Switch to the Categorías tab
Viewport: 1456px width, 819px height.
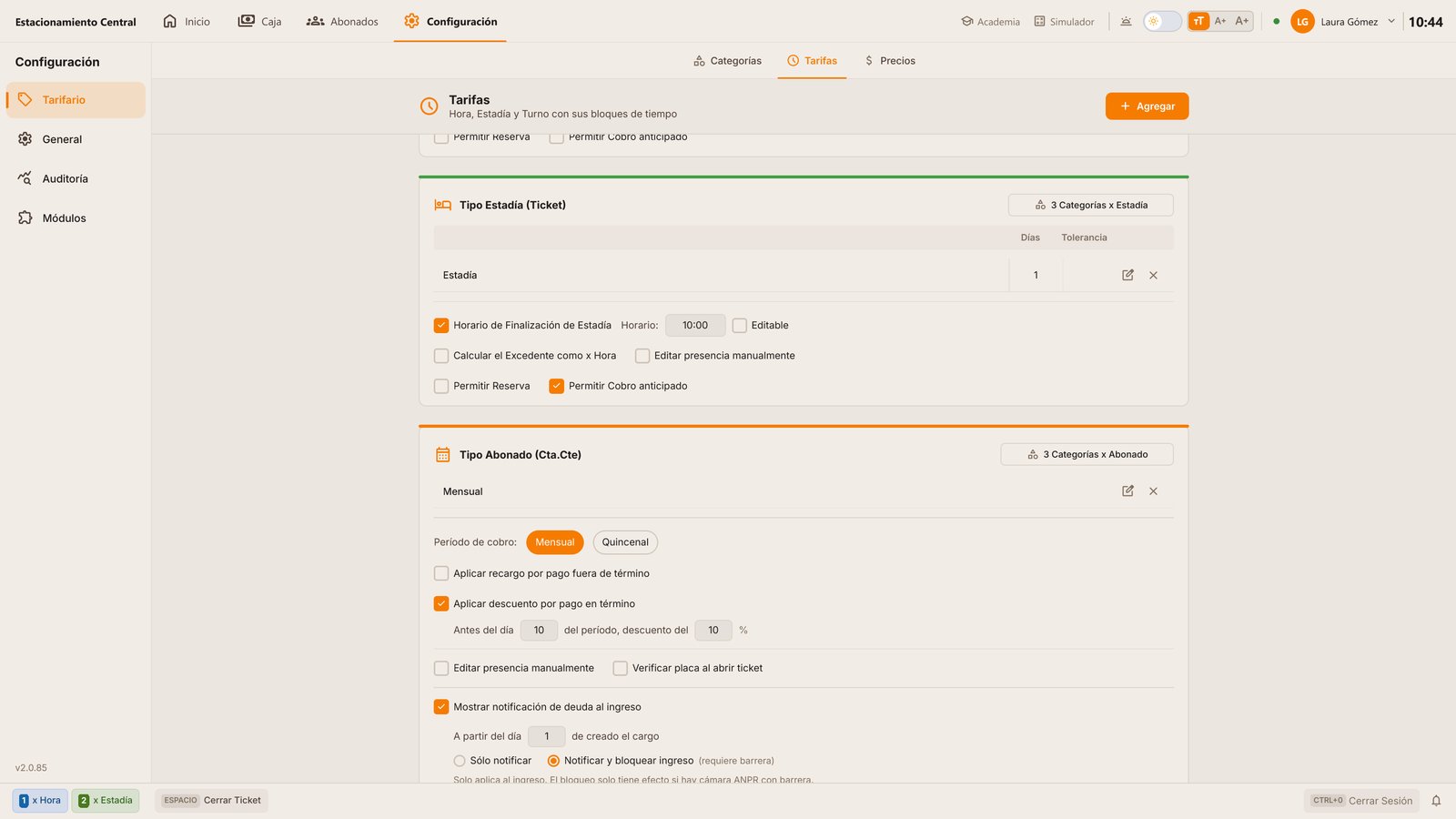click(x=727, y=61)
